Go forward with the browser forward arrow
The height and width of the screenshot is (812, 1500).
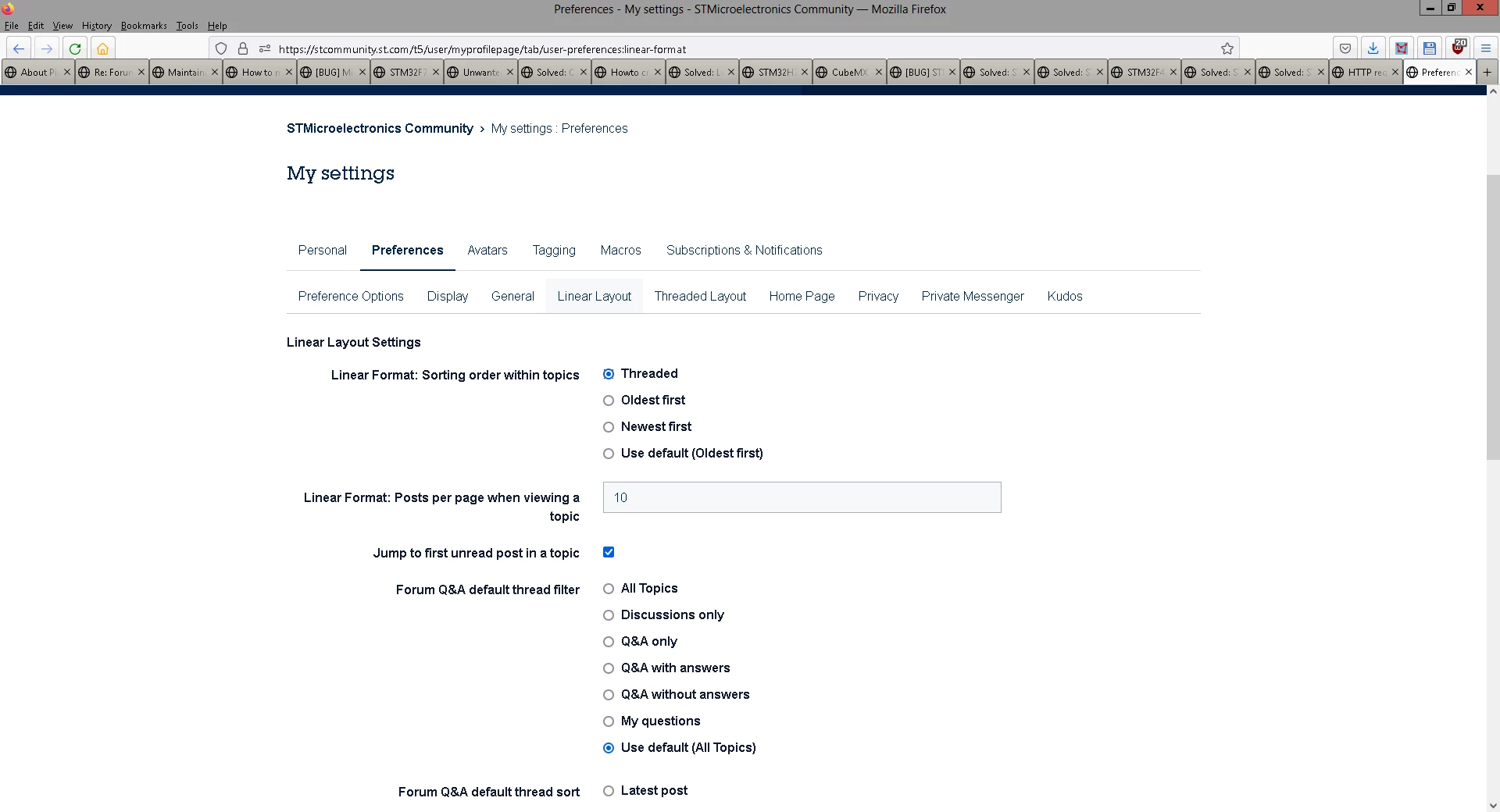pyautogui.click(x=47, y=48)
